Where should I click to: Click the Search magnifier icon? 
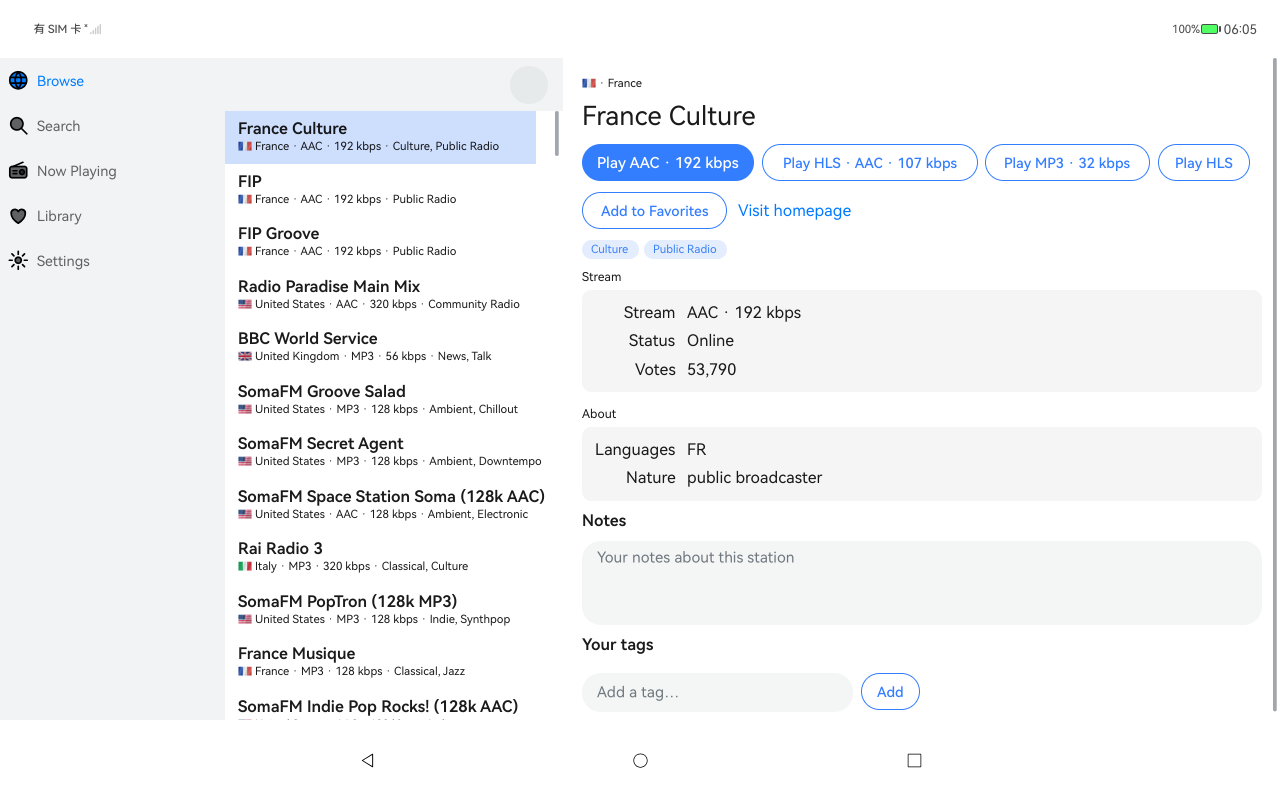(x=18, y=126)
